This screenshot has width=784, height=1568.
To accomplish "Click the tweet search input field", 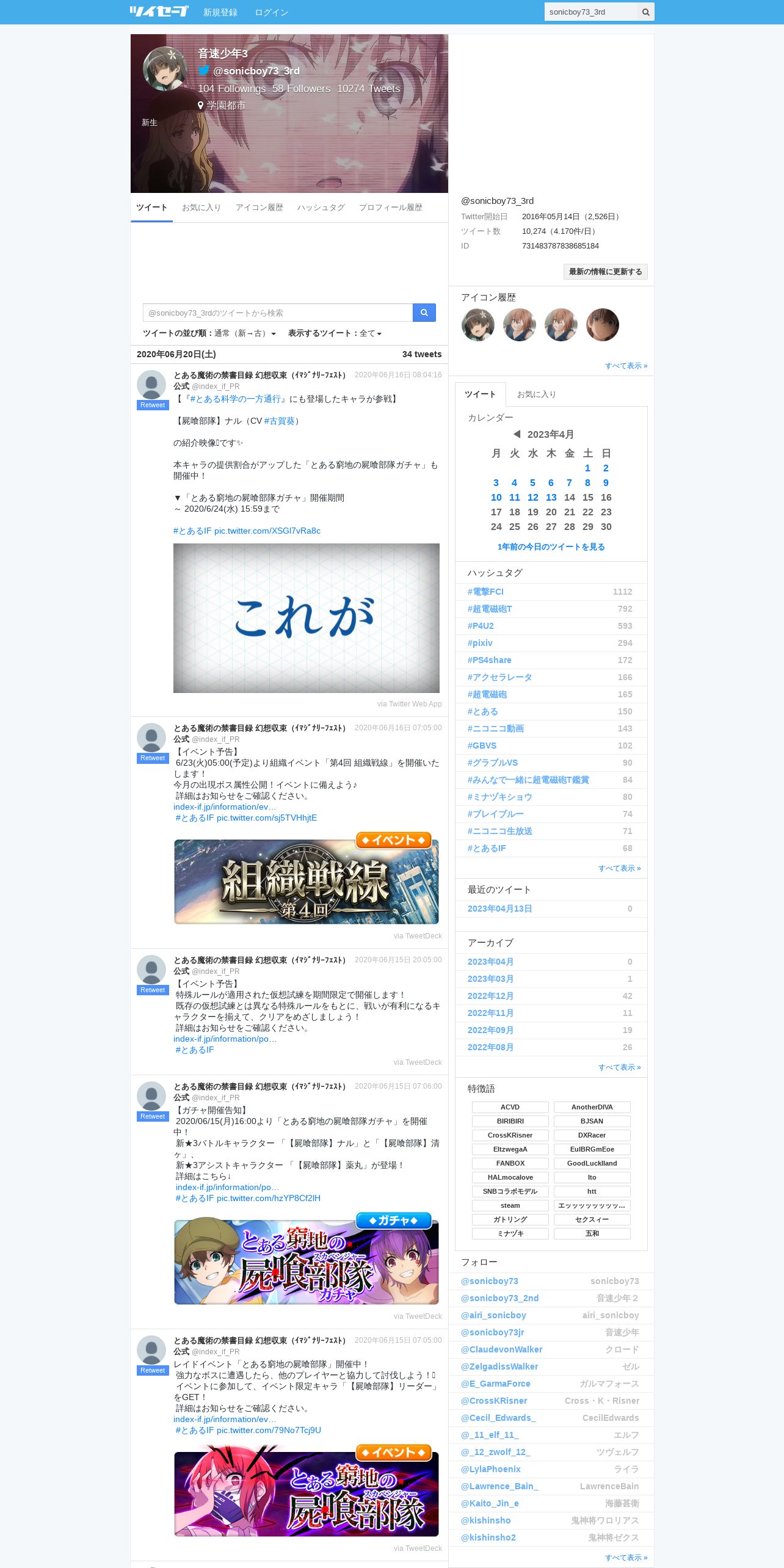I will click(278, 313).
